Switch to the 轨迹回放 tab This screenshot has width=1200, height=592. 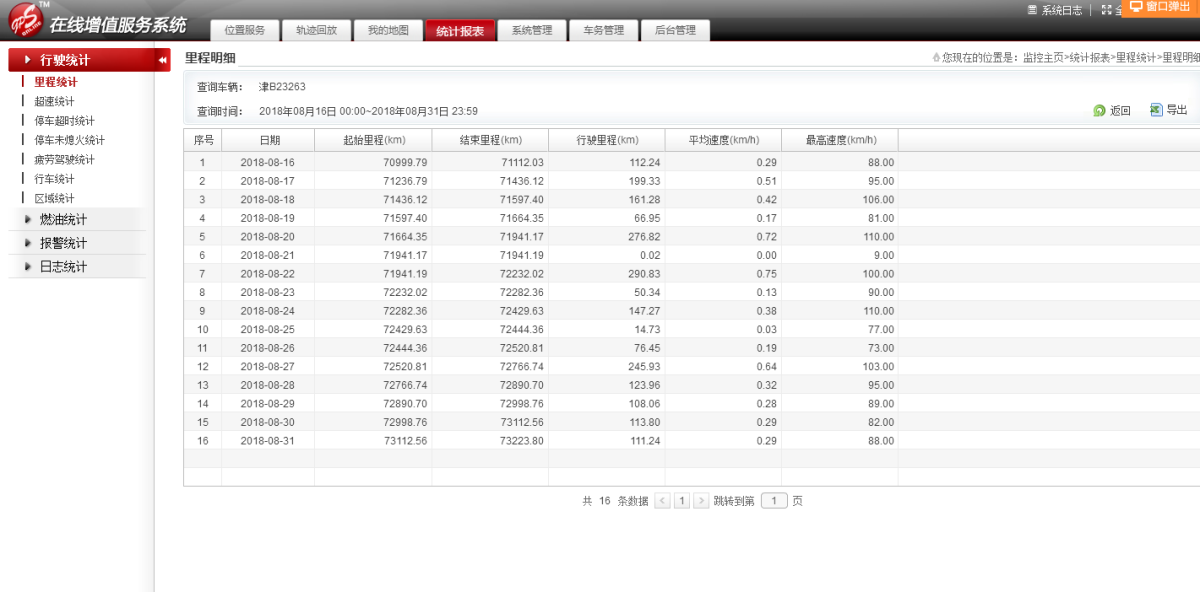point(316,31)
